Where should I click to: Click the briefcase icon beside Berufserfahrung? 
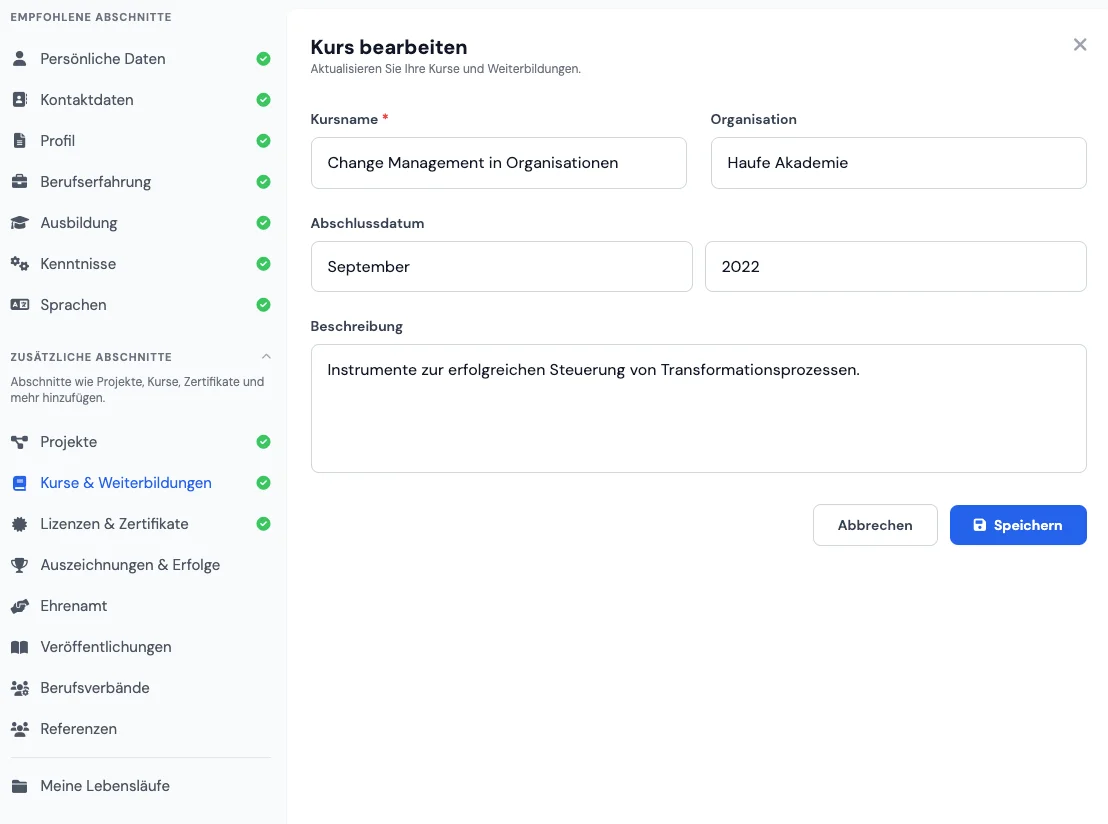(x=20, y=182)
